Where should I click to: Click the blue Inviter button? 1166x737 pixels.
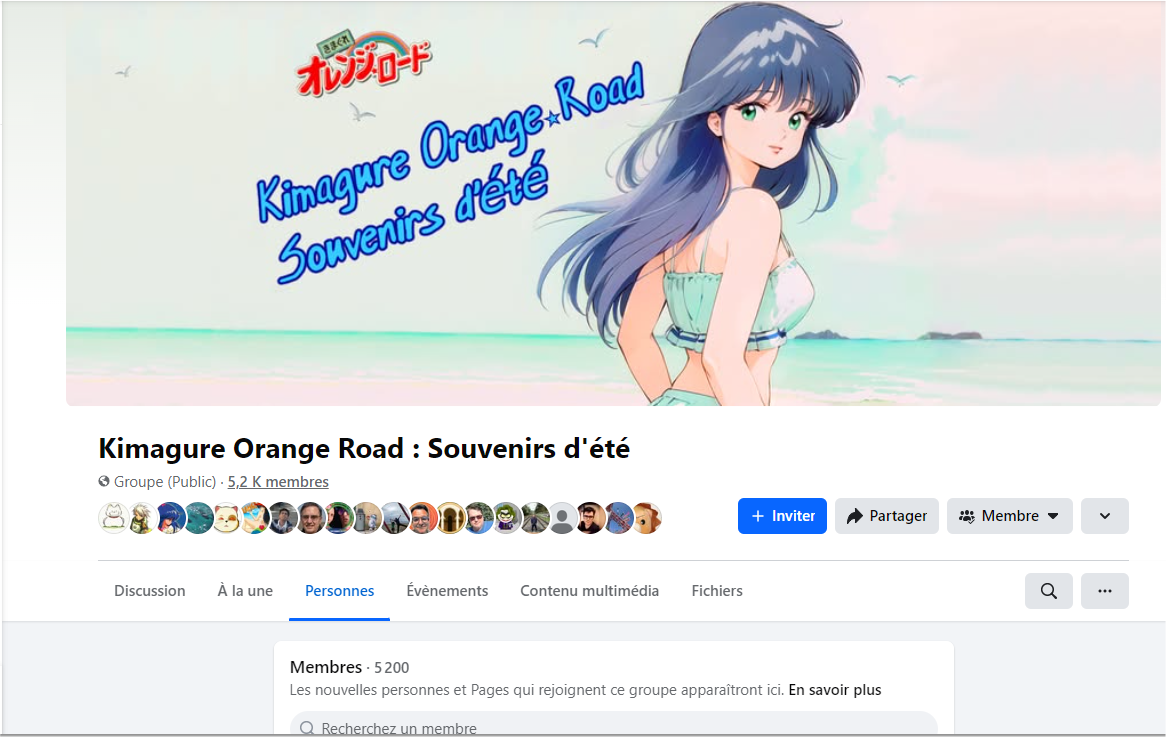[782, 516]
